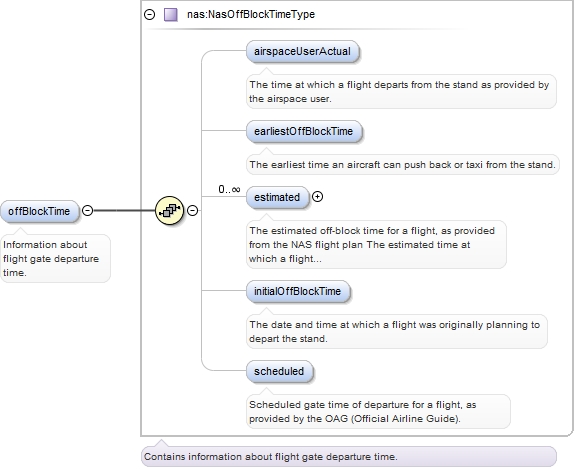Collapse the nas:NasOffBlockTimeType box
The width and height of the screenshot is (575, 470).
coord(150,15)
